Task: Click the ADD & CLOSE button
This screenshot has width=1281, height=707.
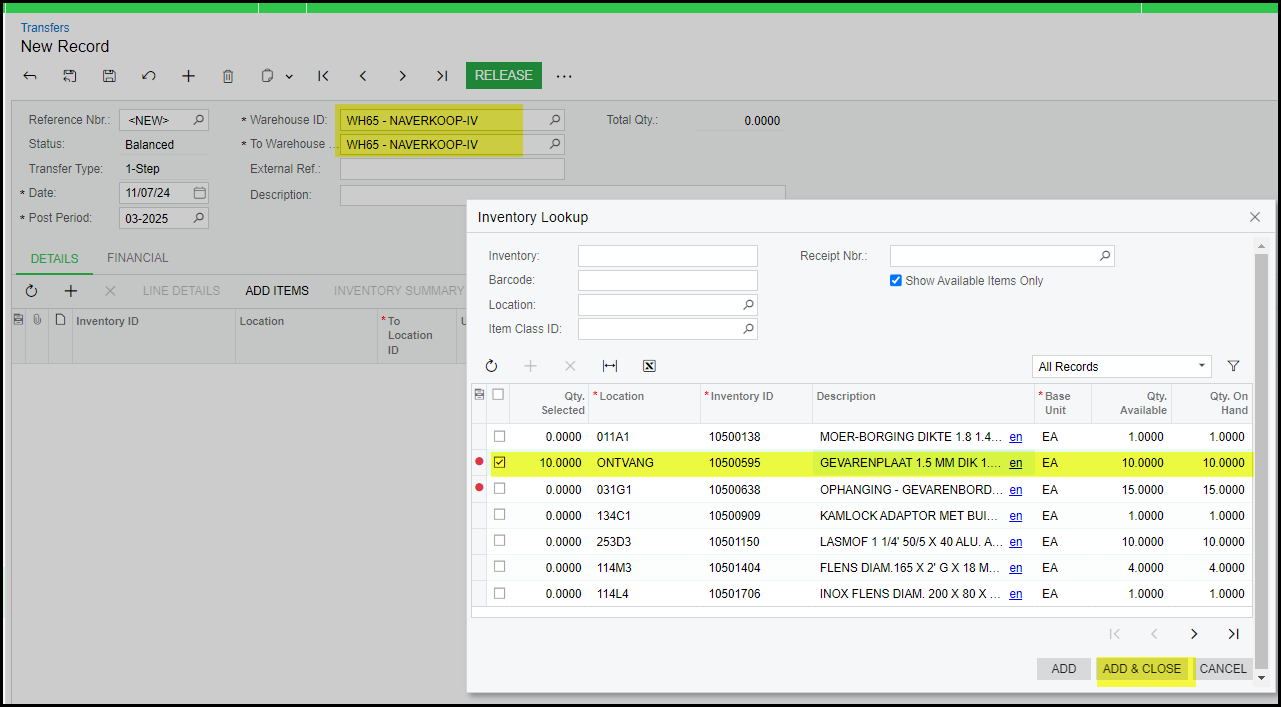Action: pyautogui.click(x=1141, y=669)
